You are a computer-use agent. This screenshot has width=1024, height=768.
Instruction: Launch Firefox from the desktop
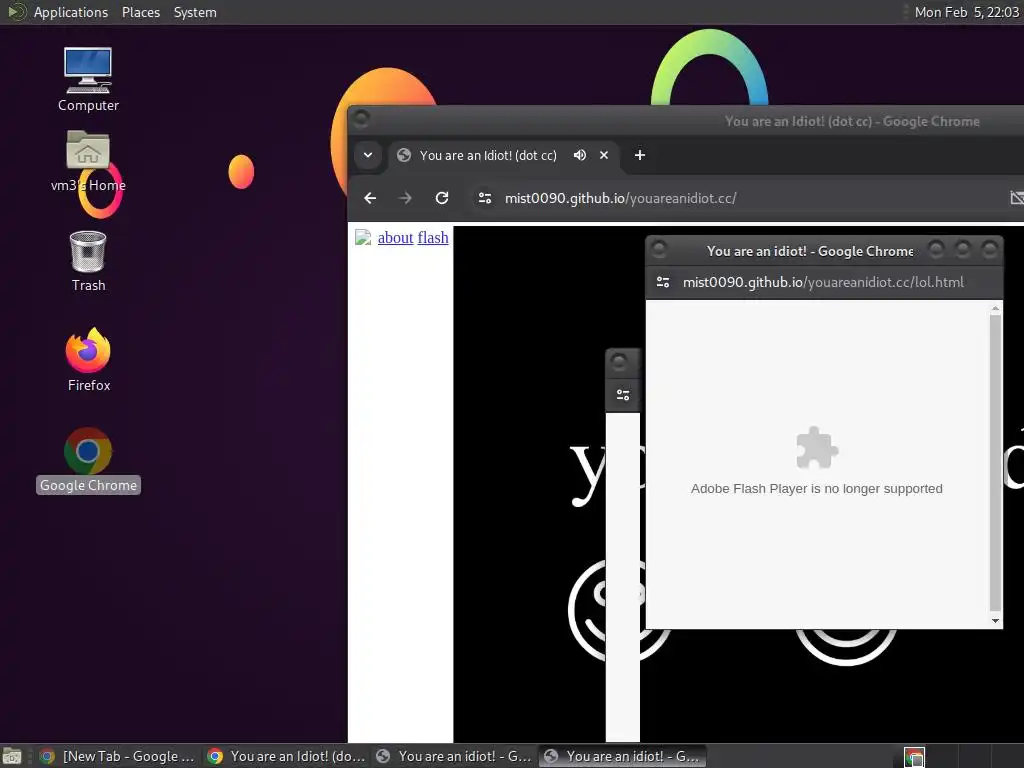(88, 359)
